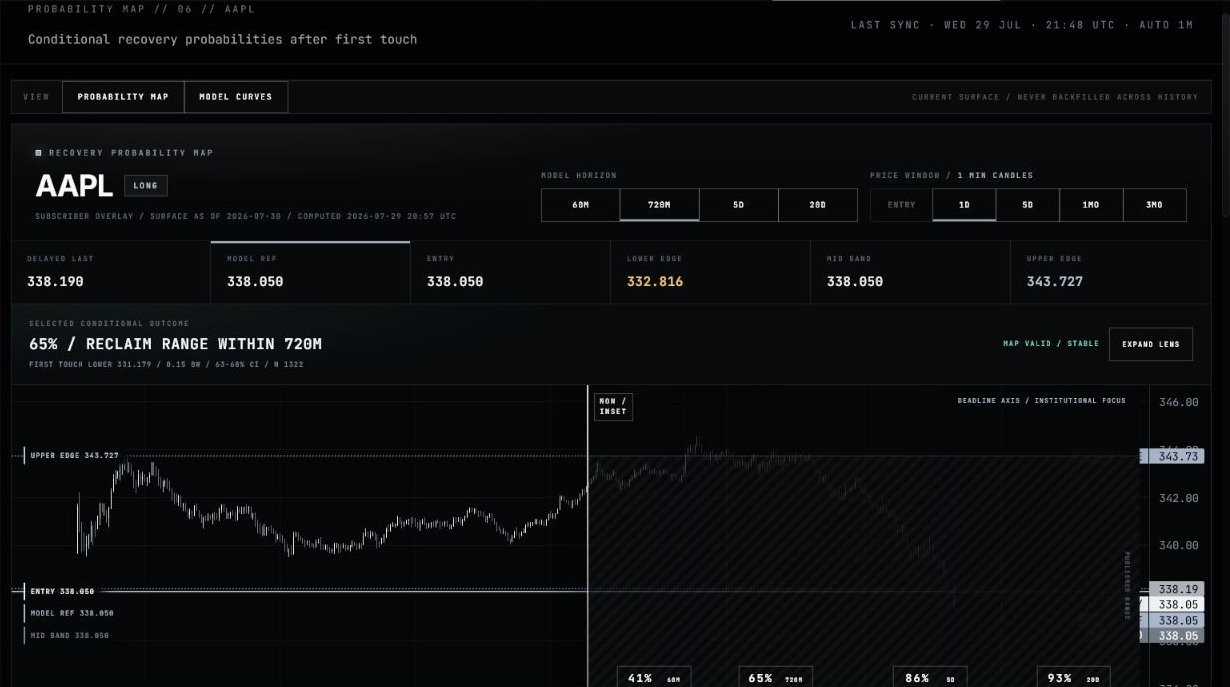Click the Auto 1M refresh indicator

click(x=1166, y=25)
